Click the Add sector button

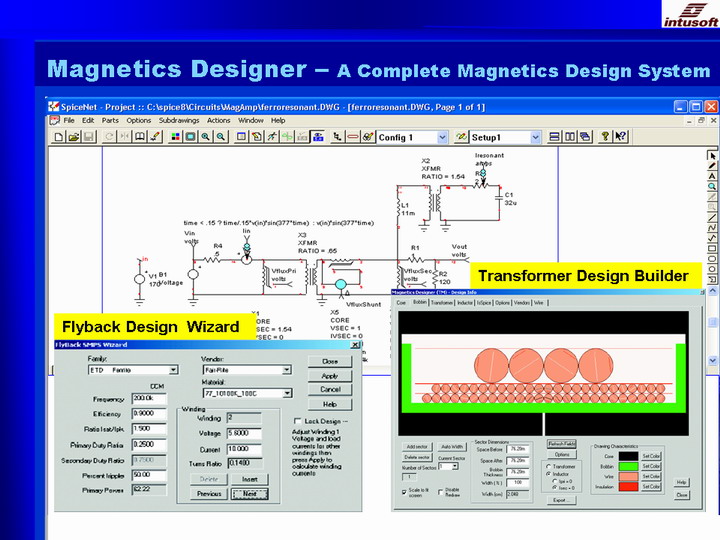417,446
